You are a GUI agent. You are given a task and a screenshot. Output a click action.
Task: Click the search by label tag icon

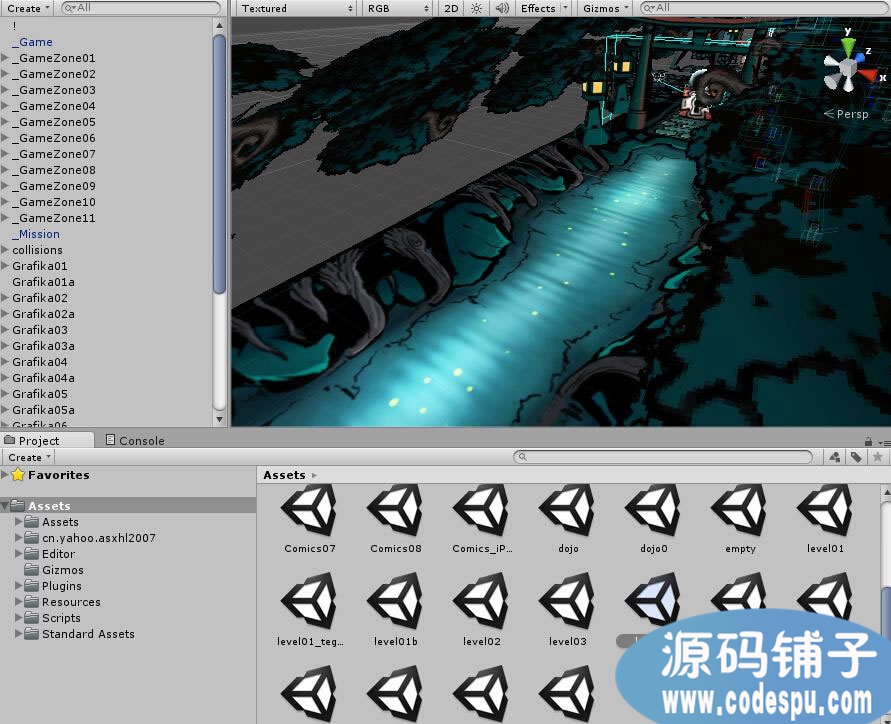856,457
